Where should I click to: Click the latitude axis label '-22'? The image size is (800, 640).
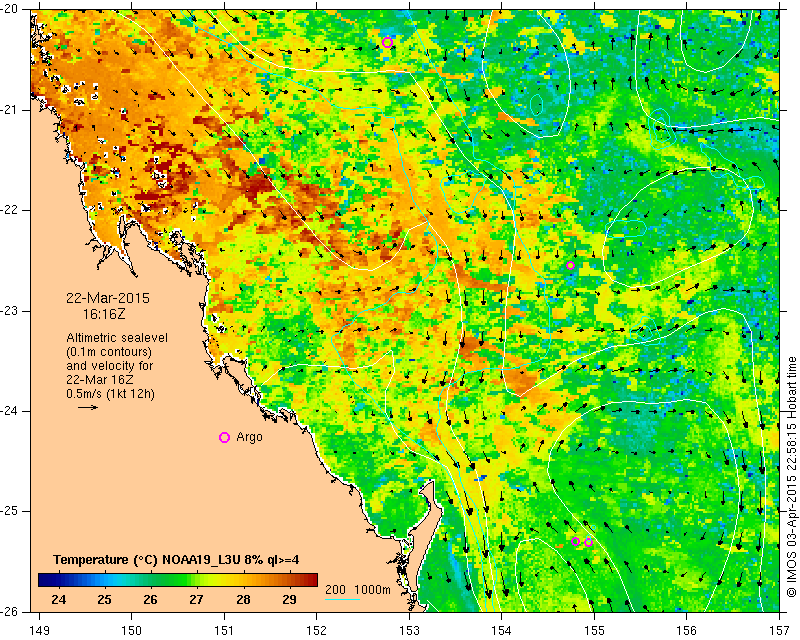click(x=9, y=210)
